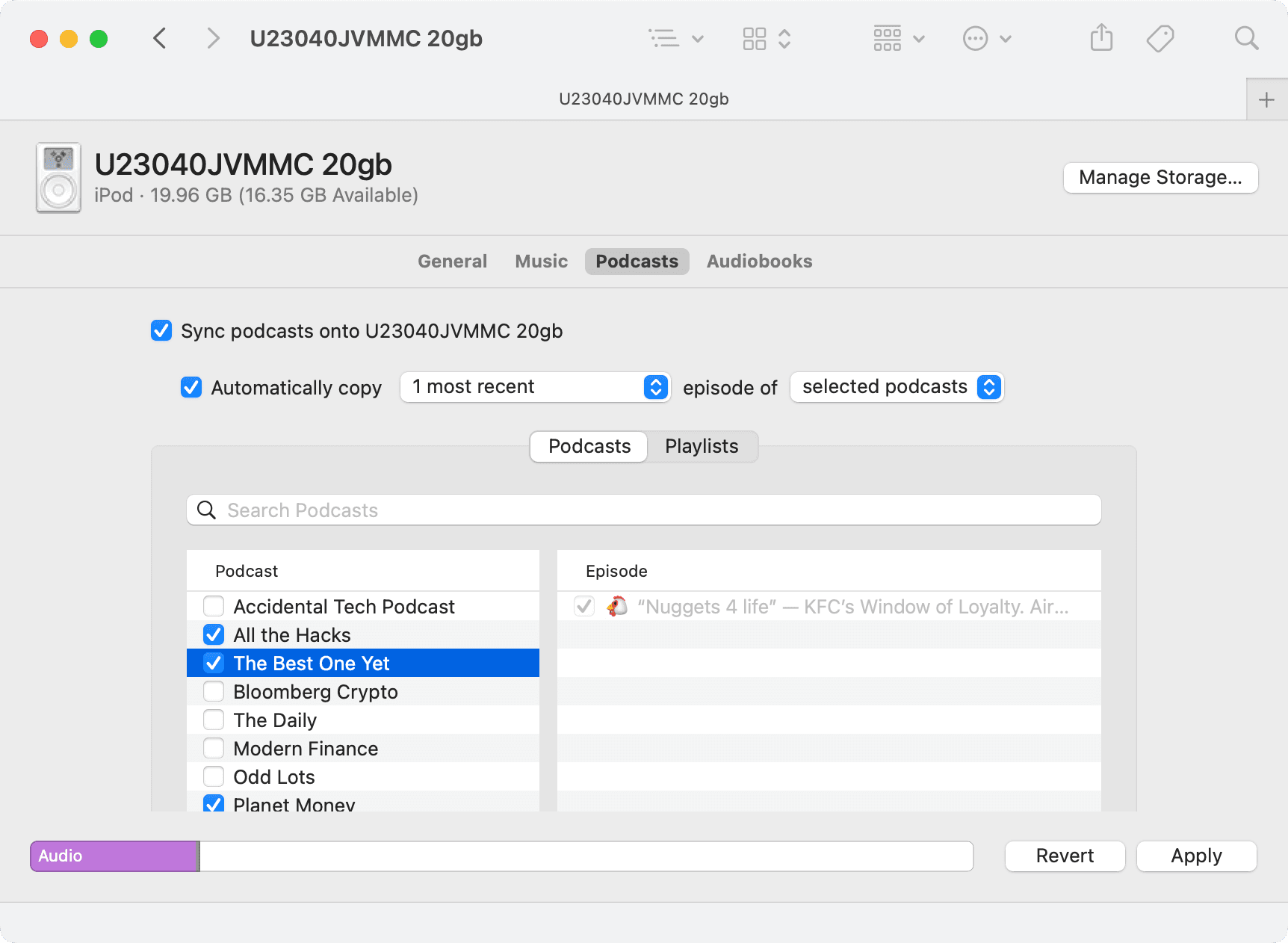Add a new tab with plus button

point(1266,99)
